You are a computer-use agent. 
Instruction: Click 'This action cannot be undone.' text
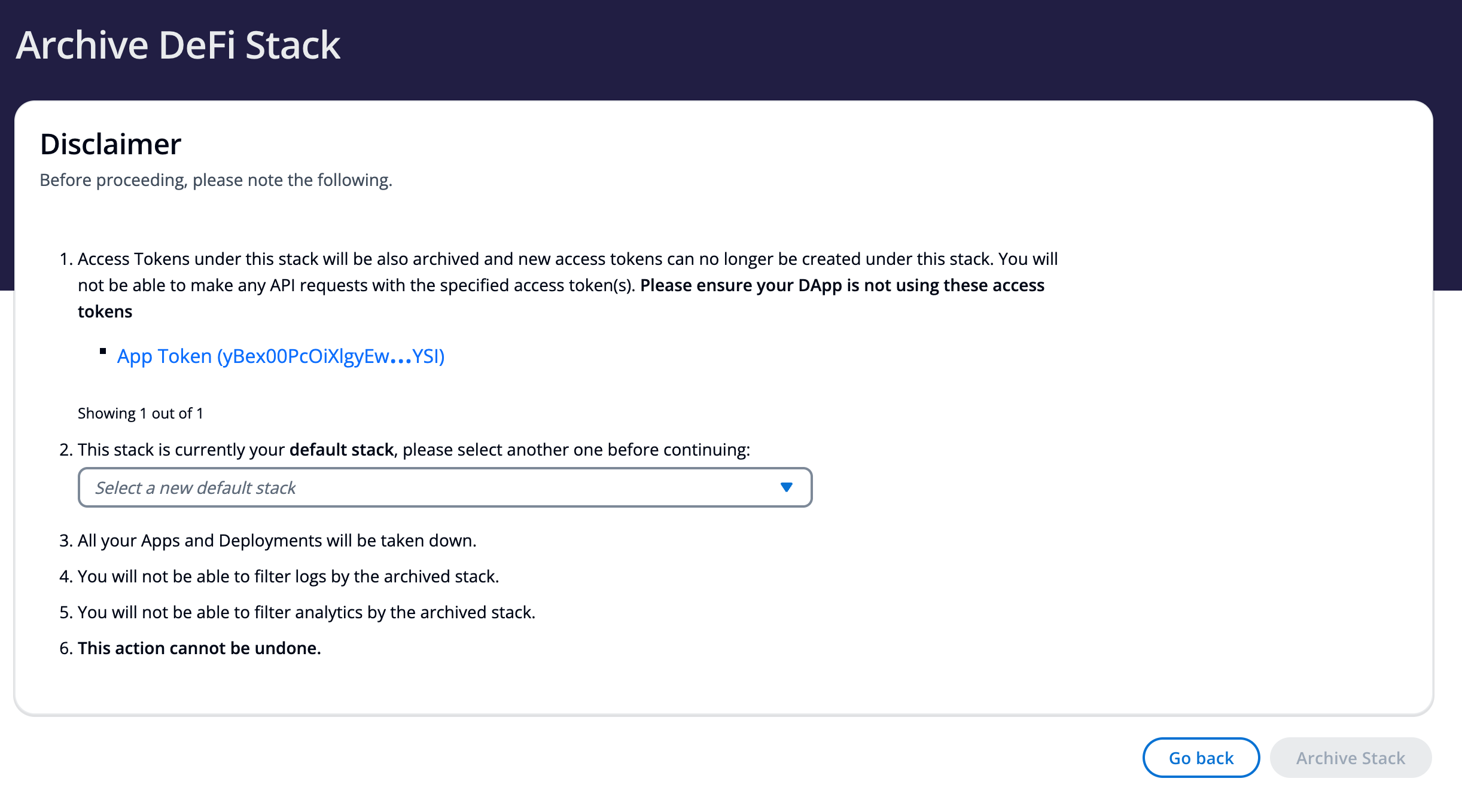click(x=199, y=648)
